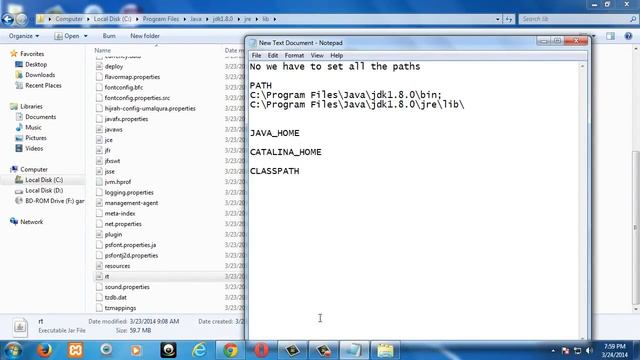Select Local Disk (D:) in navigation pane
The height and width of the screenshot is (360, 640).
tap(44, 191)
